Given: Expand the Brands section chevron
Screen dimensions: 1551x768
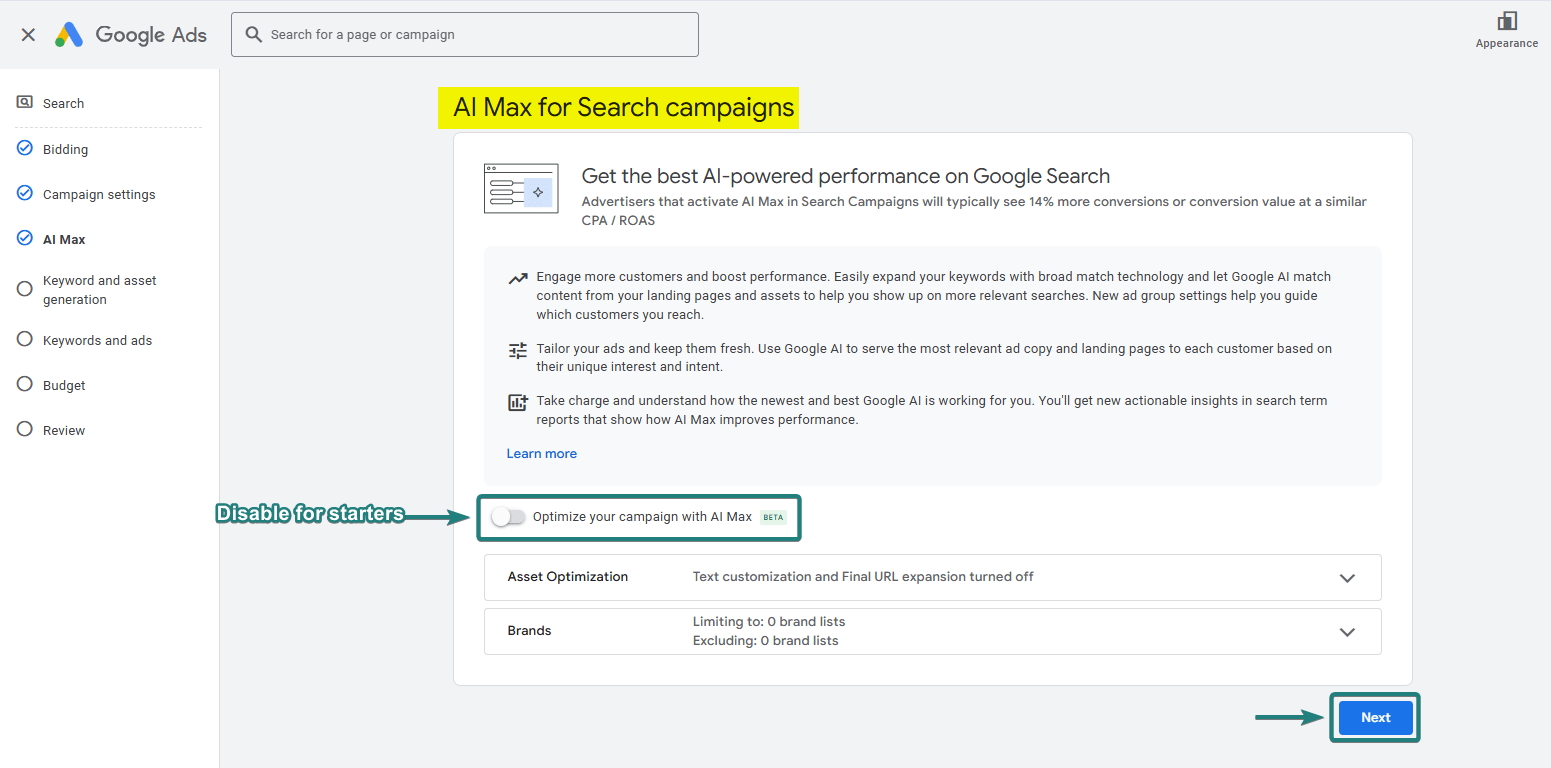Looking at the screenshot, I should (1347, 632).
